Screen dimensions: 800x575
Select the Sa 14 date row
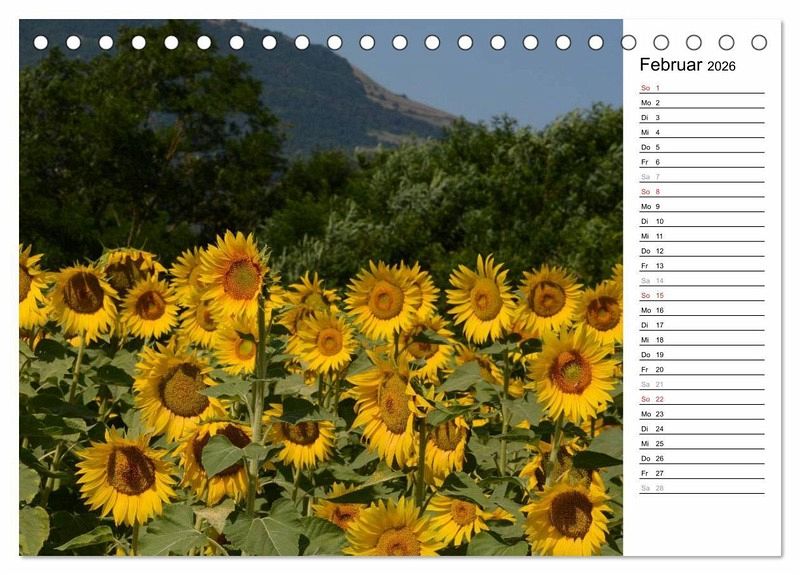(701, 281)
